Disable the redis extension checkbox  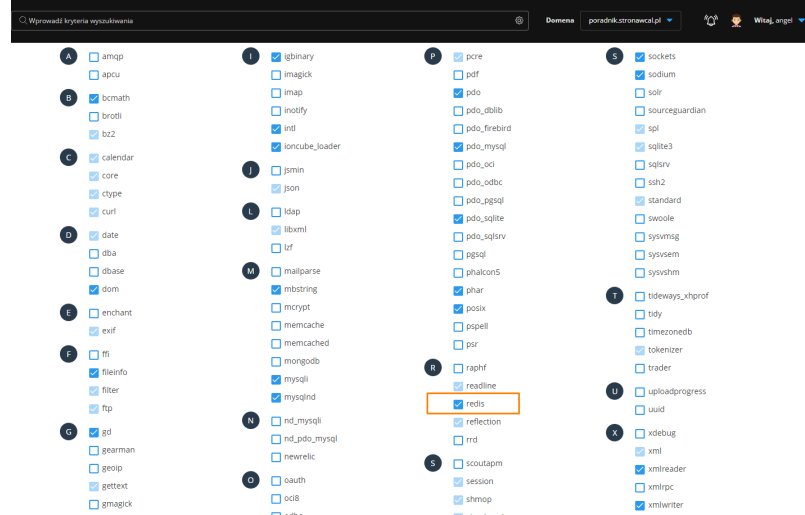458,404
